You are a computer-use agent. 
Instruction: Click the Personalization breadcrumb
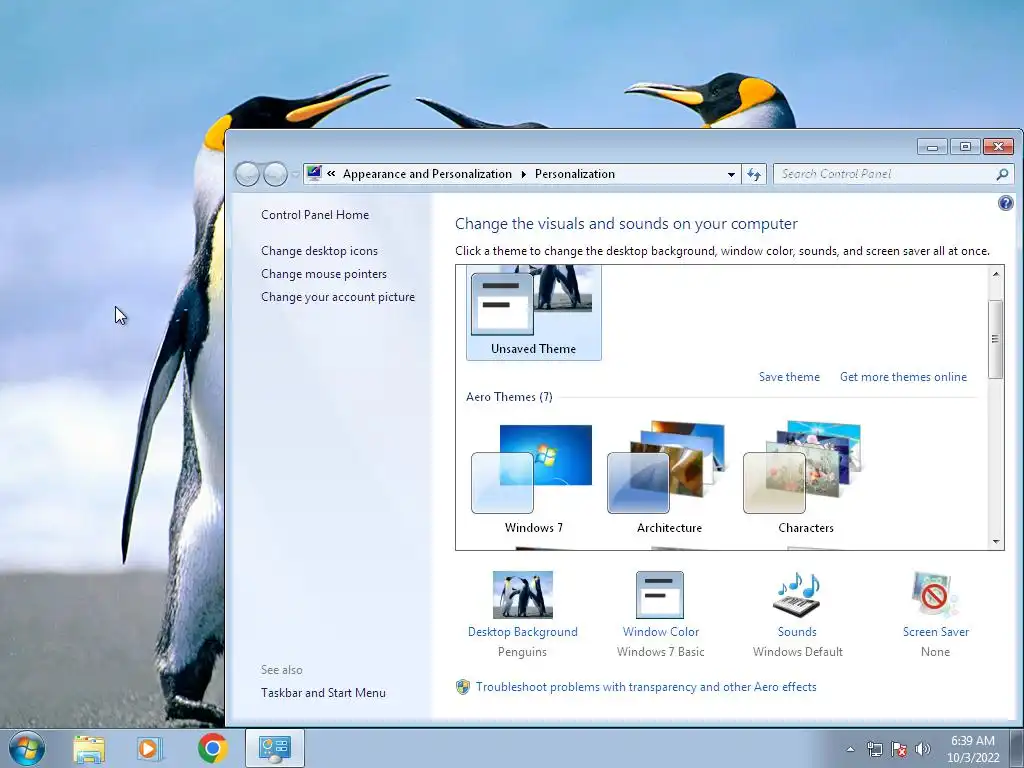575,174
